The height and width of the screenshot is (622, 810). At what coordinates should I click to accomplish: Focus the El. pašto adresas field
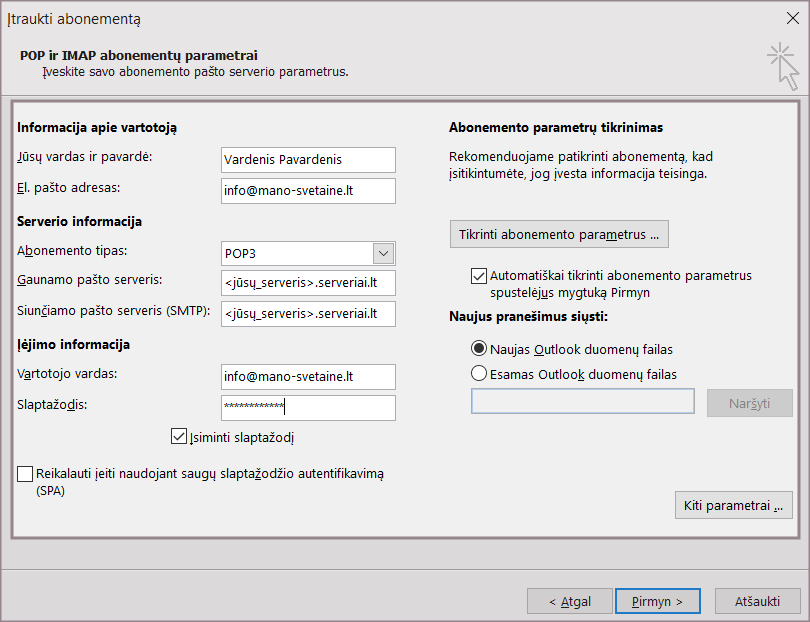(x=308, y=191)
